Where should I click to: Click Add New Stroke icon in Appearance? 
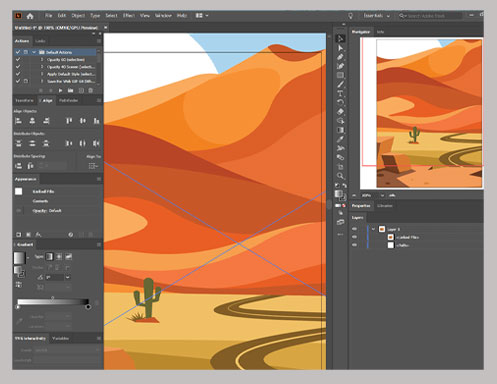click(x=19, y=235)
